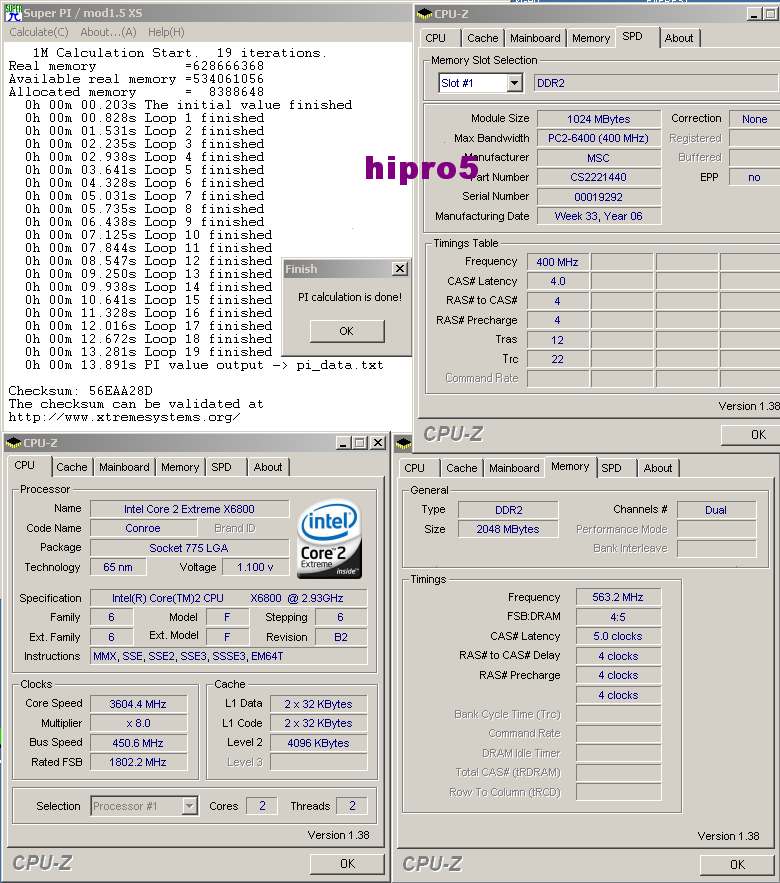
Task: Open the Help(H) menu in Super PI
Action: pos(166,32)
